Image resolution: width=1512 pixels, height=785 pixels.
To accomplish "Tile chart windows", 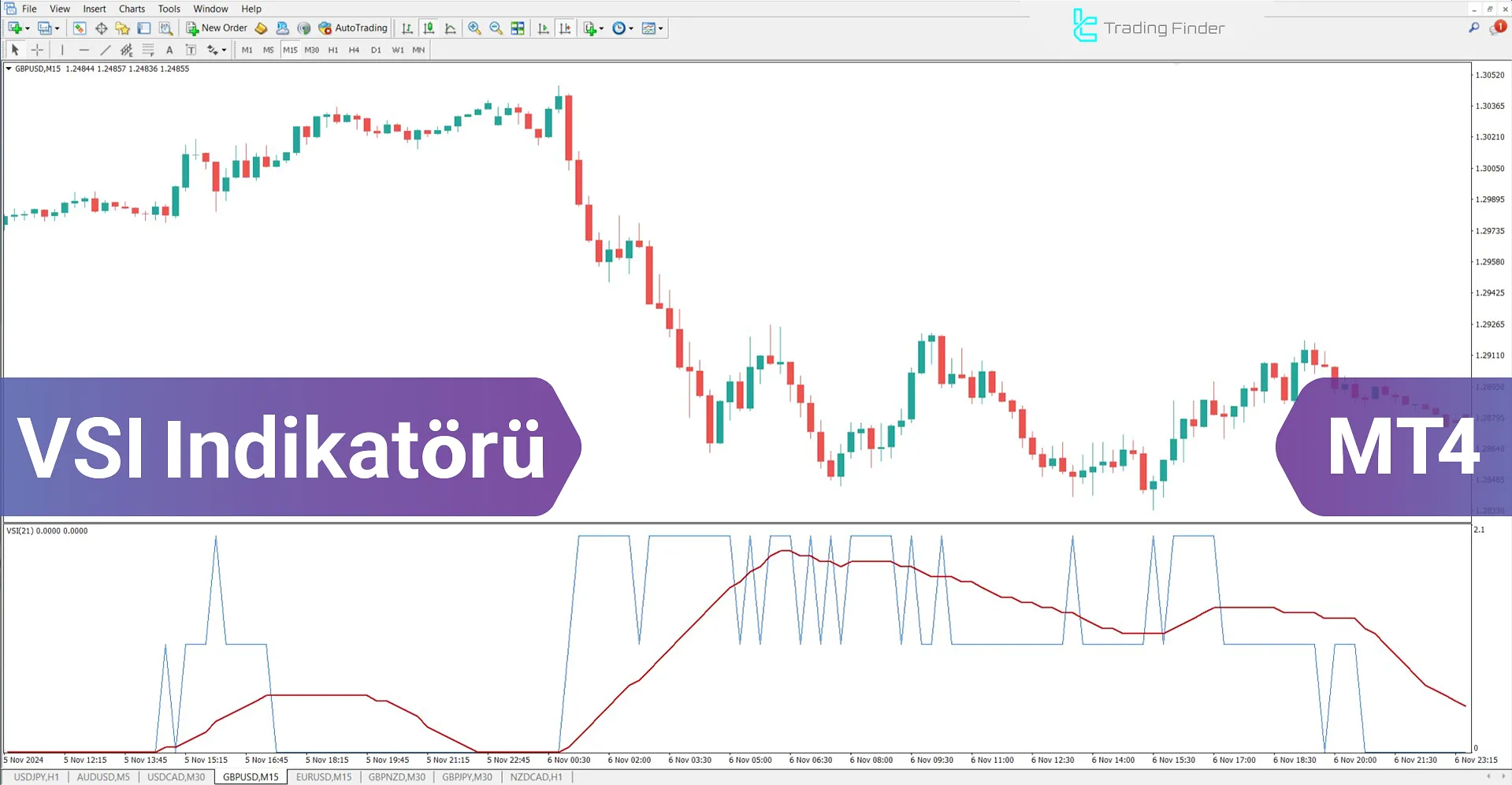I will (518, 28).
